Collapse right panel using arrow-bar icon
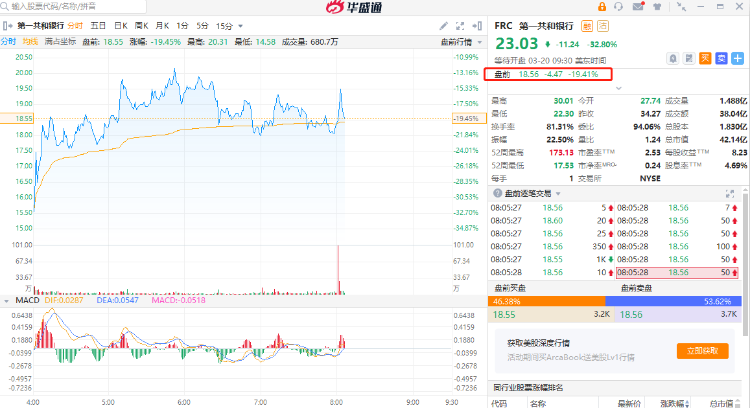Image resolution: width=750 pixels, height=408 pixels. point(477,26)
